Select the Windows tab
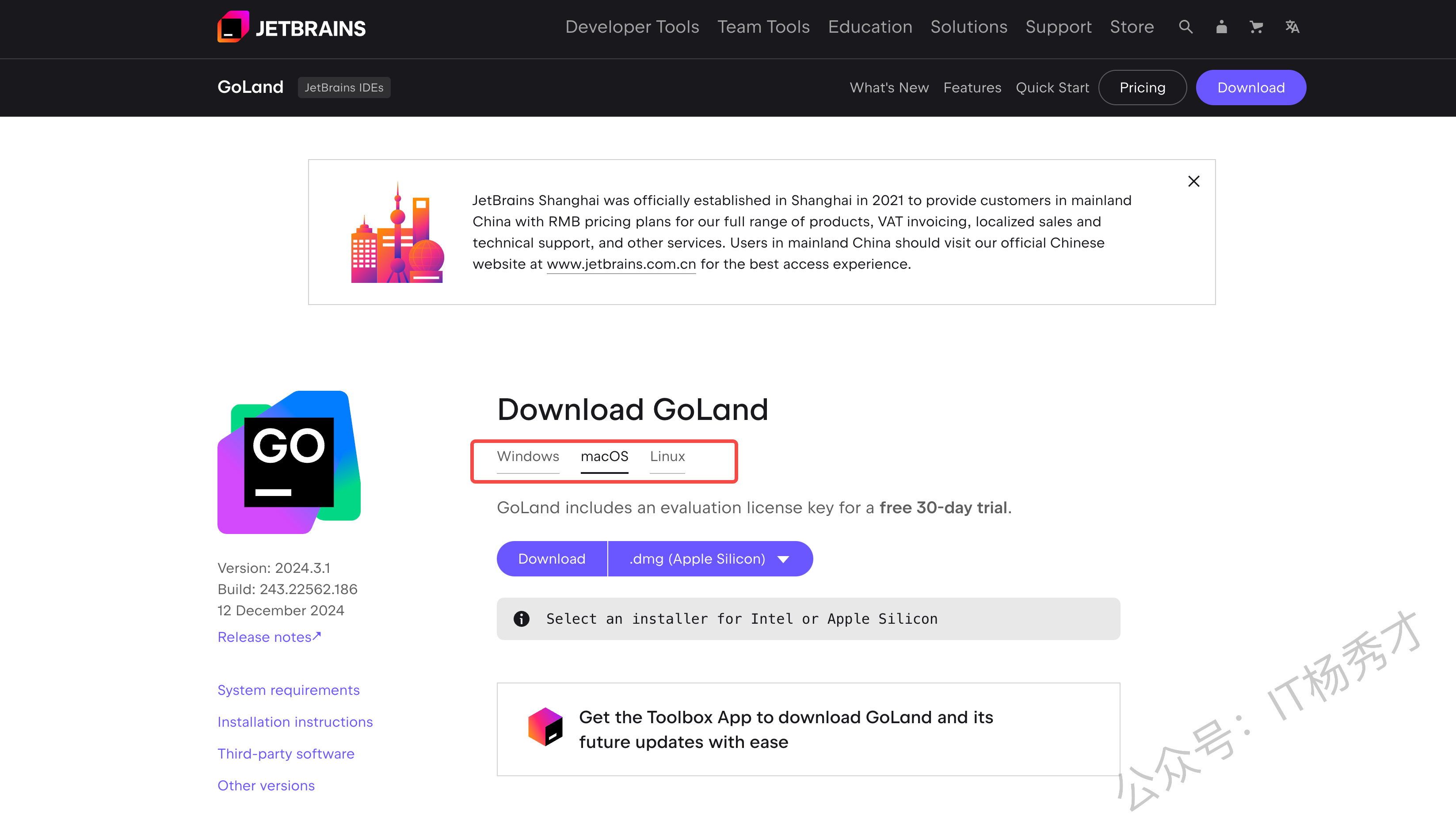This screenshot has width=1456, height=839. point(528,456)
